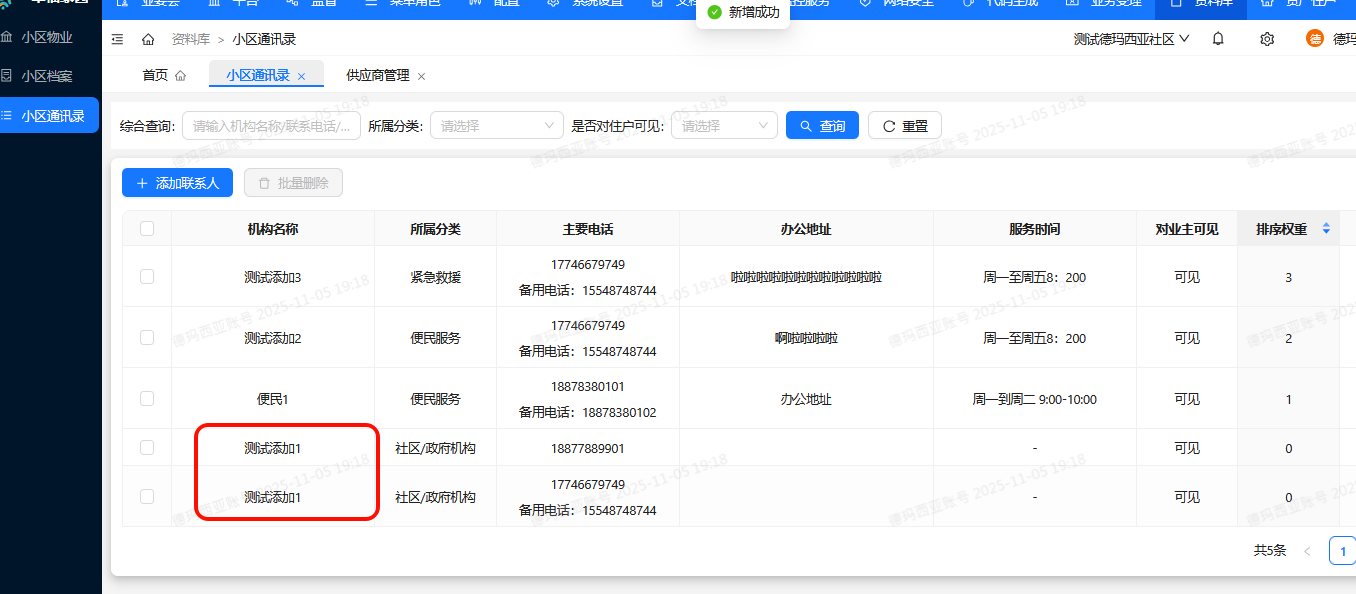This screenshot has width=1356, height=594.
Task: Open 测试德玛西亚社区 community selector
Action: [x=1131, y=39]
